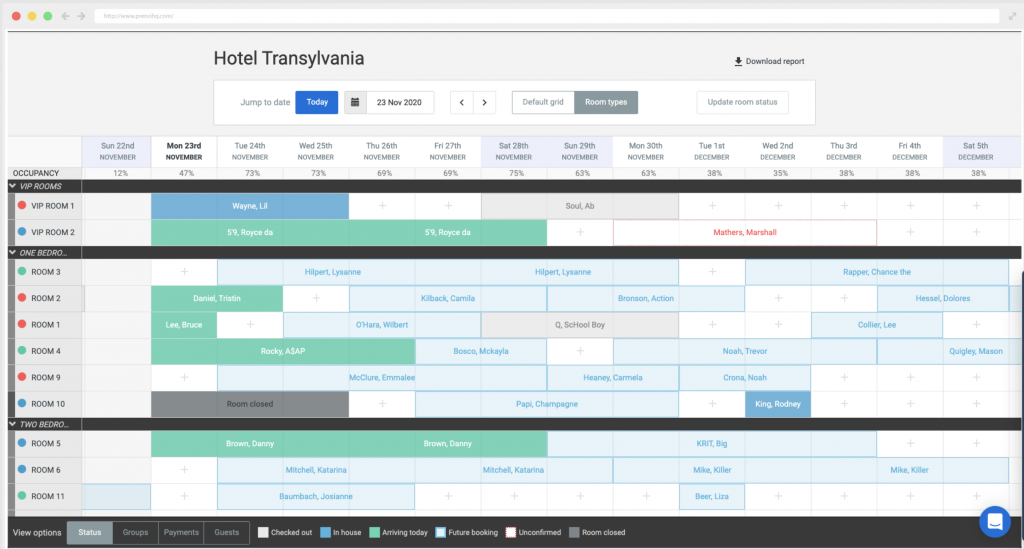Screen dimensions: 1024x549
Task: Click the browser back arrow
Action: click(x=65, y=16)
